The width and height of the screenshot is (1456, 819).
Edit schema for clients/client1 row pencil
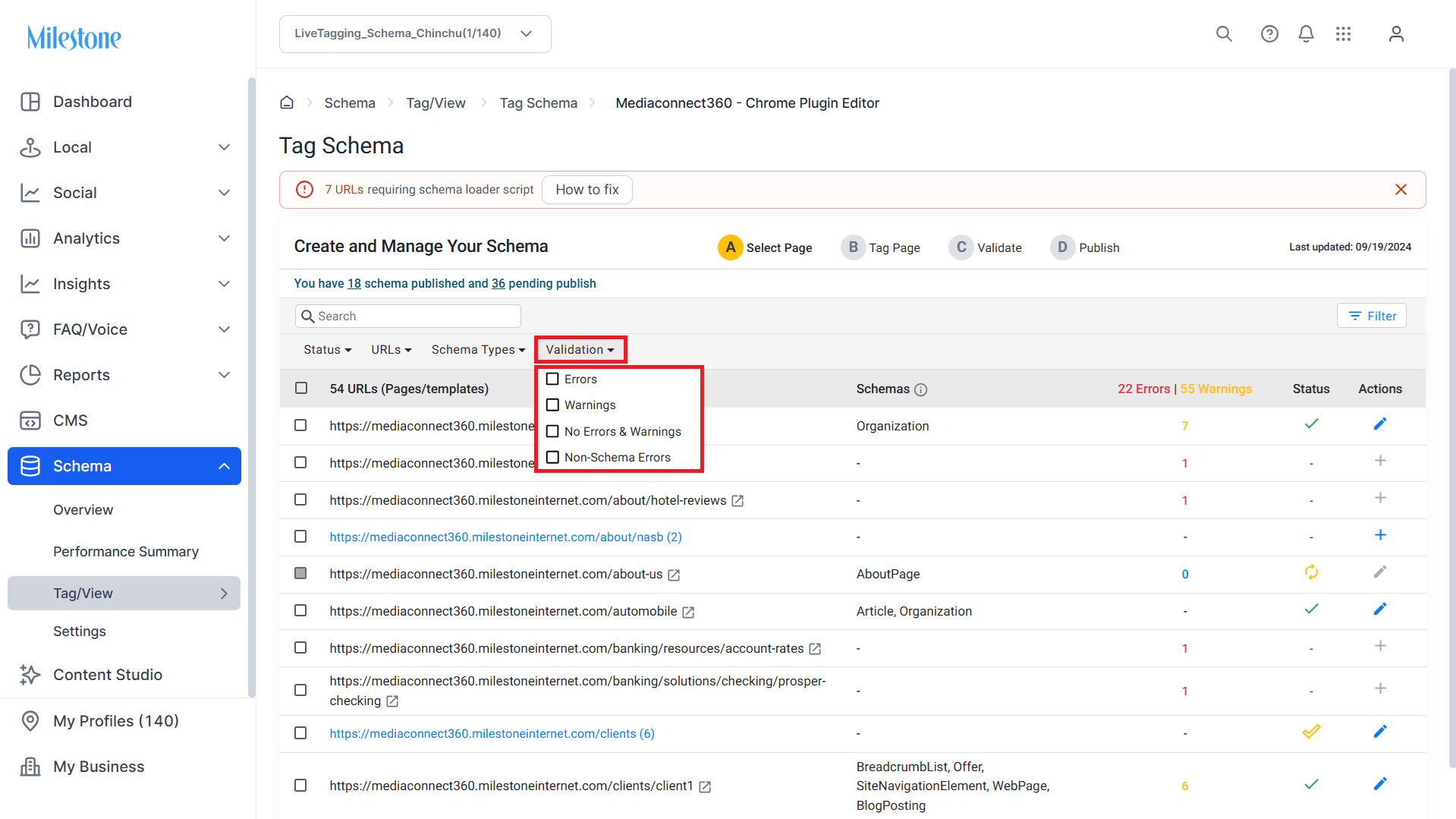click(x=1380, y=784)
